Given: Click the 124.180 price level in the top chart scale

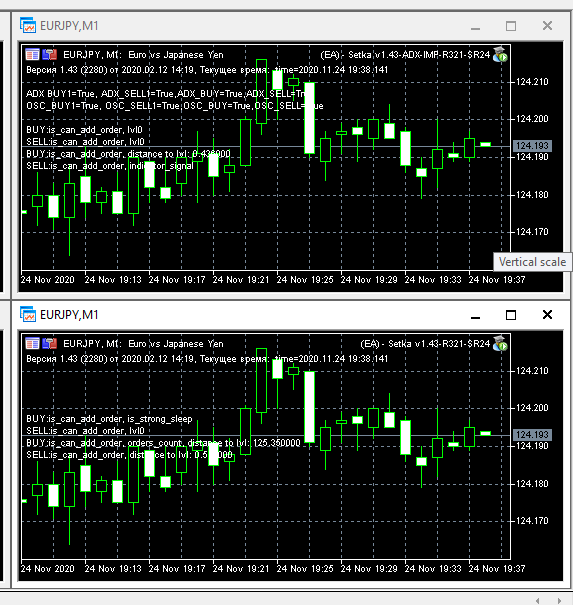Looking at the screenshot, I should pyautogui.click(x=532, y=195).
